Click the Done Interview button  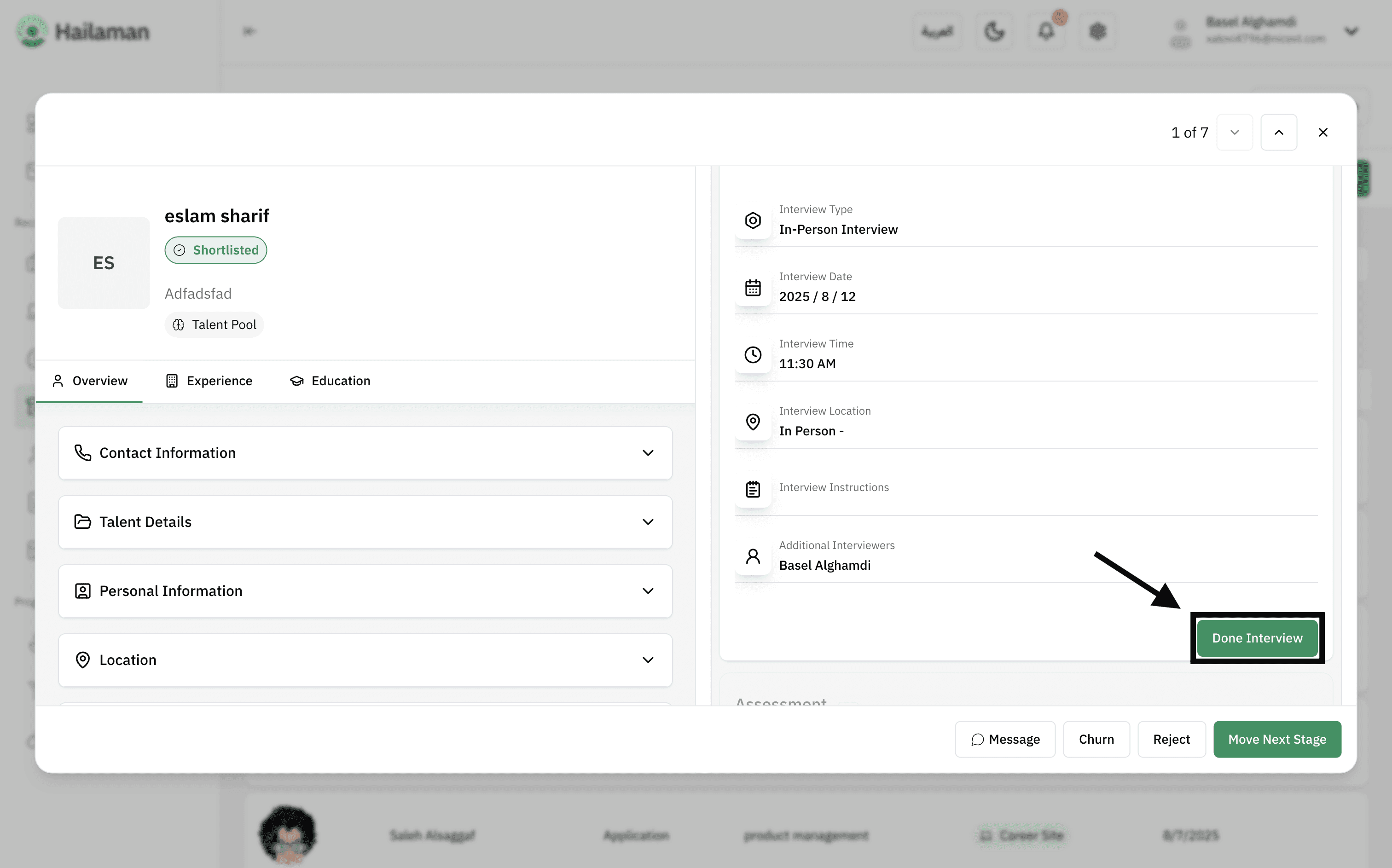(1257, 638)
